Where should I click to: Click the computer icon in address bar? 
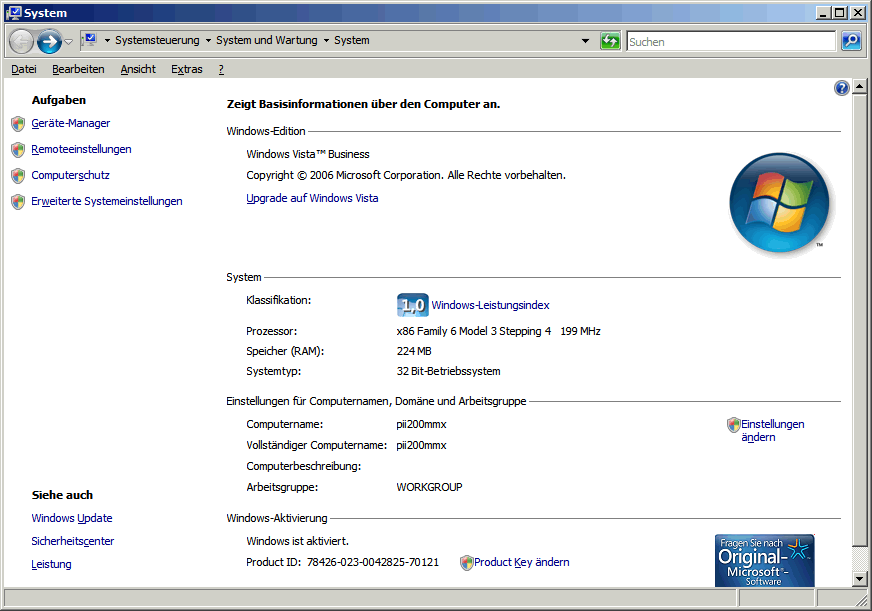[x=89, y=40]
